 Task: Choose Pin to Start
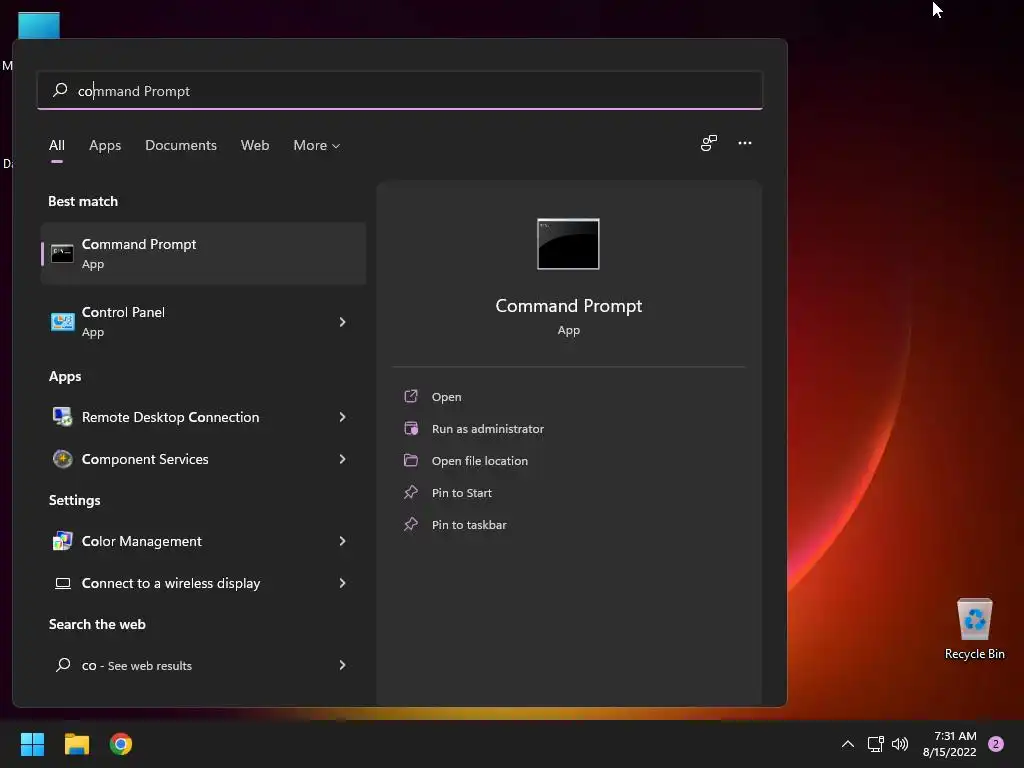click(462, 492)
